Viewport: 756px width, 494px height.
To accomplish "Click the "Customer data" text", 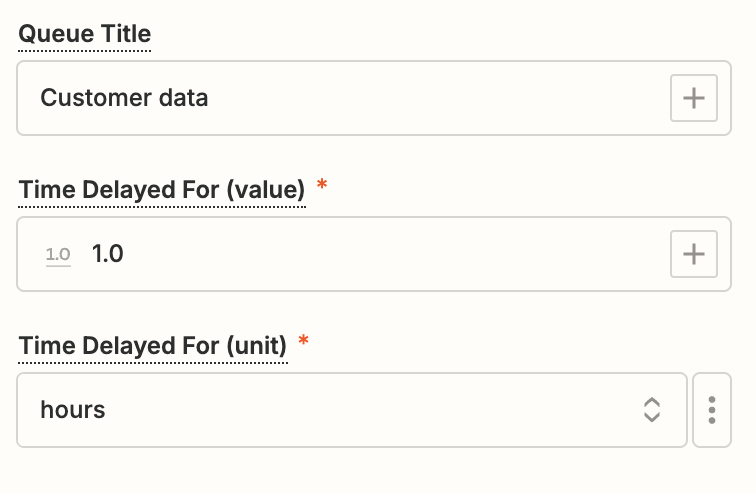I will tap(124, 98).
